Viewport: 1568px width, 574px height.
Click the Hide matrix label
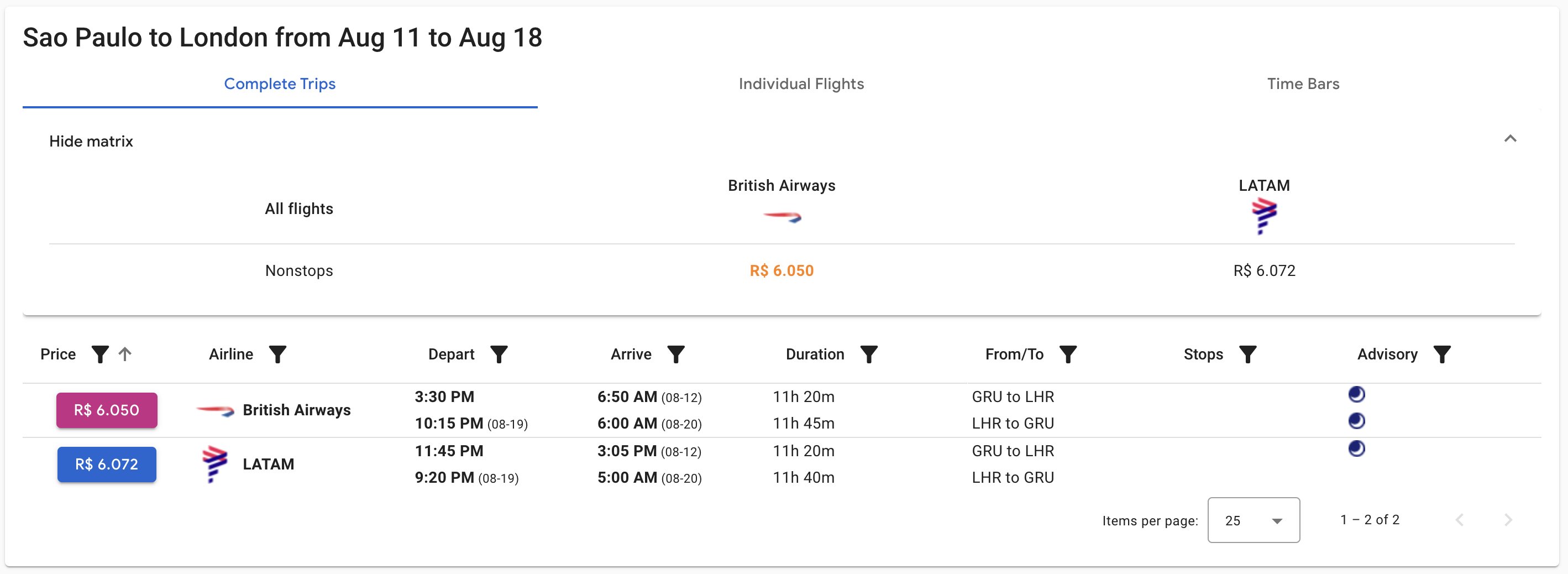click(x=91, y=141)
